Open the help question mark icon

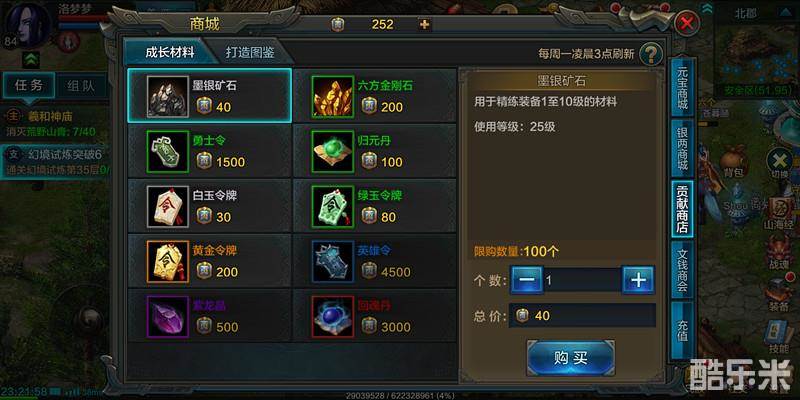[x=651, y=54]
